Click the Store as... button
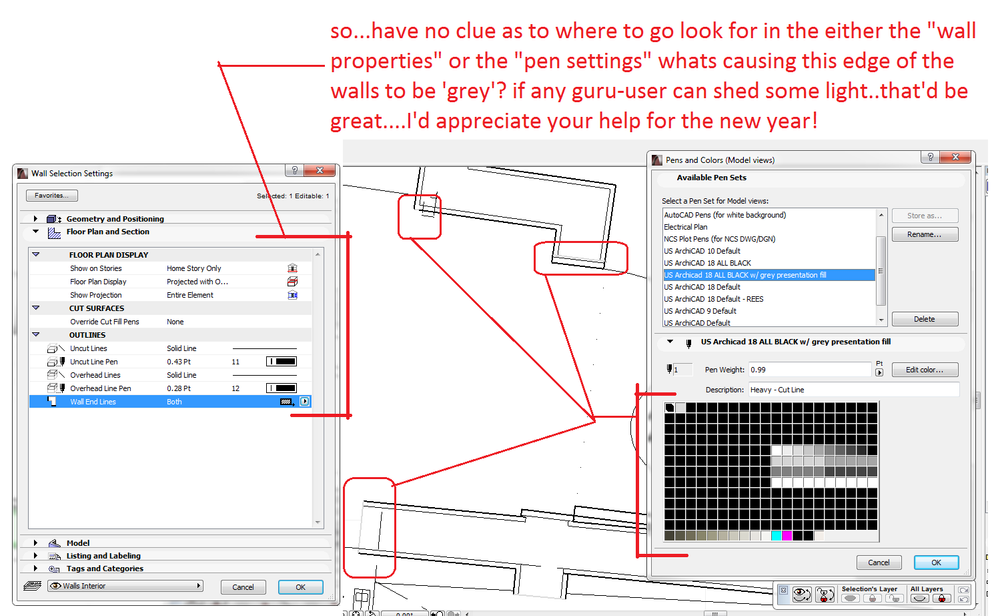This screenshot has height=616, width=998. pyautogui.click(x=925, y=216)
